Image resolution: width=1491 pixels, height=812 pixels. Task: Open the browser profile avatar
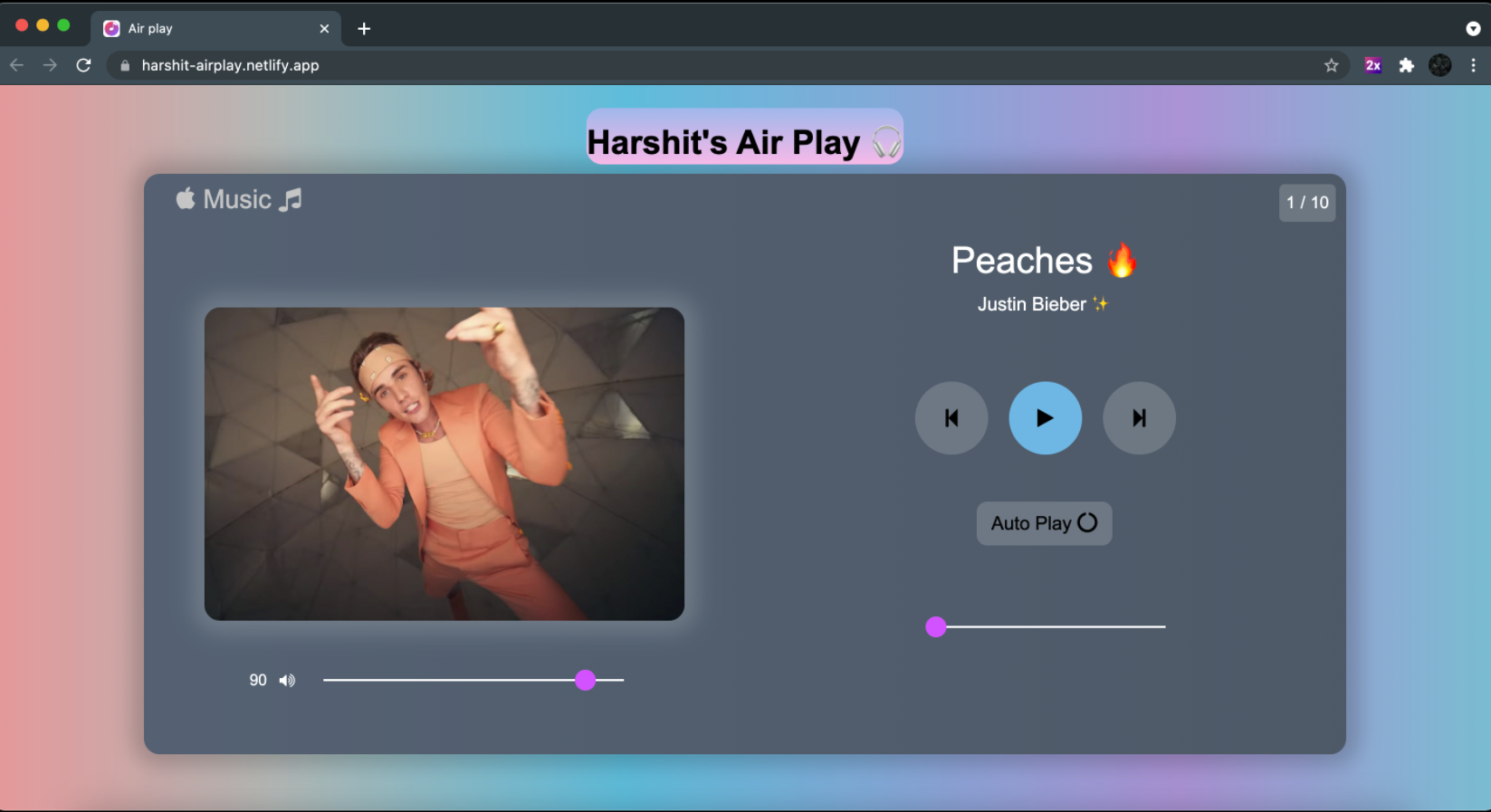(x=1439, y=65)
